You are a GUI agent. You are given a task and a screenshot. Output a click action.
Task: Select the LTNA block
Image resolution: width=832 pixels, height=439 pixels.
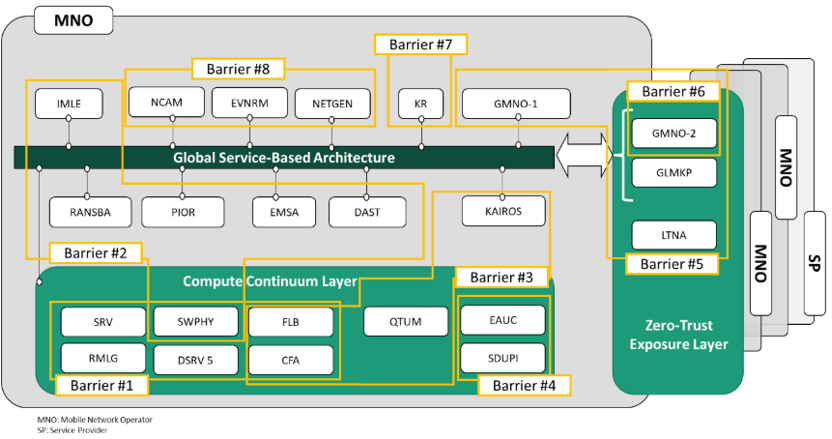point(673,235)
